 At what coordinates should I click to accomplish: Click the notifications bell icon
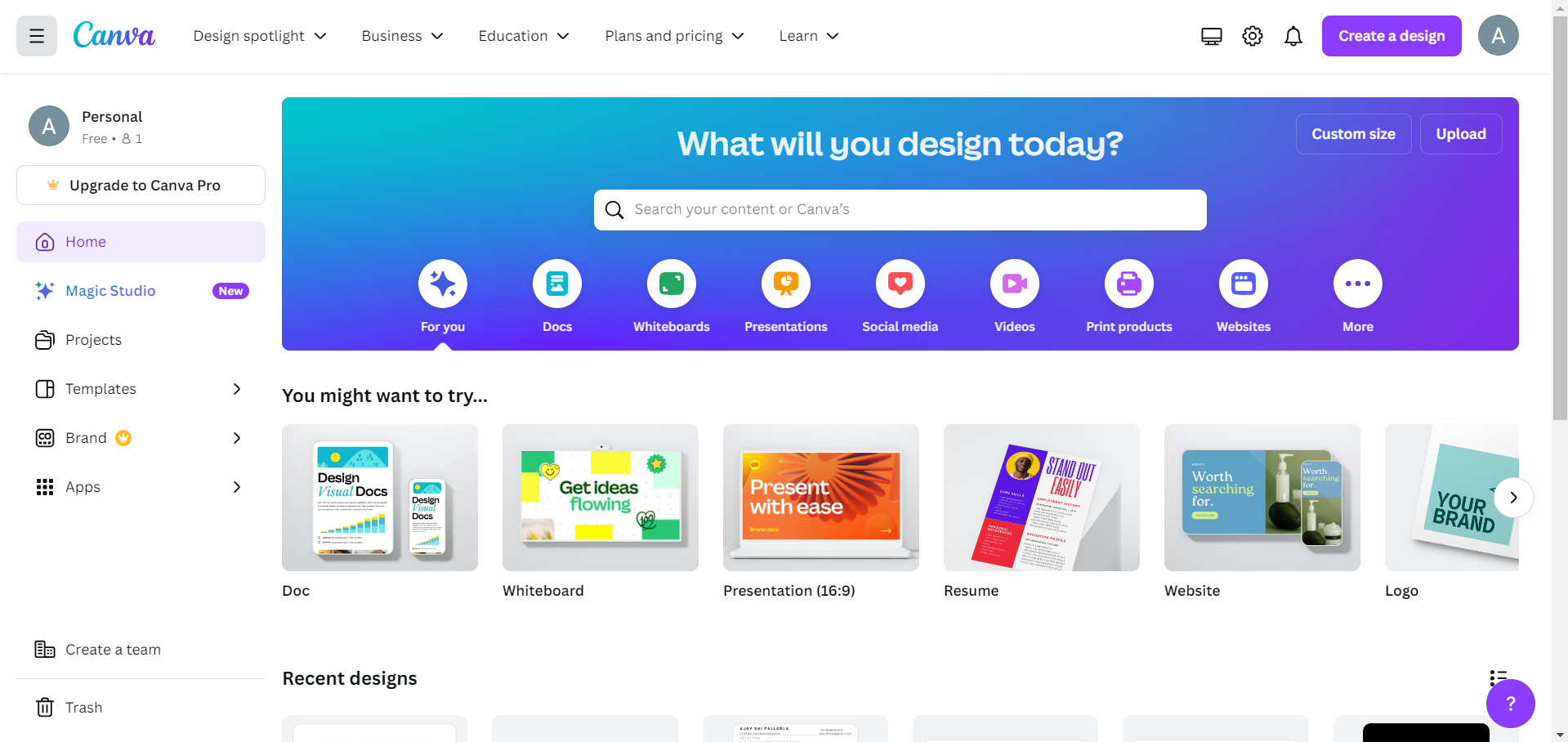(x=1293, y=36)
